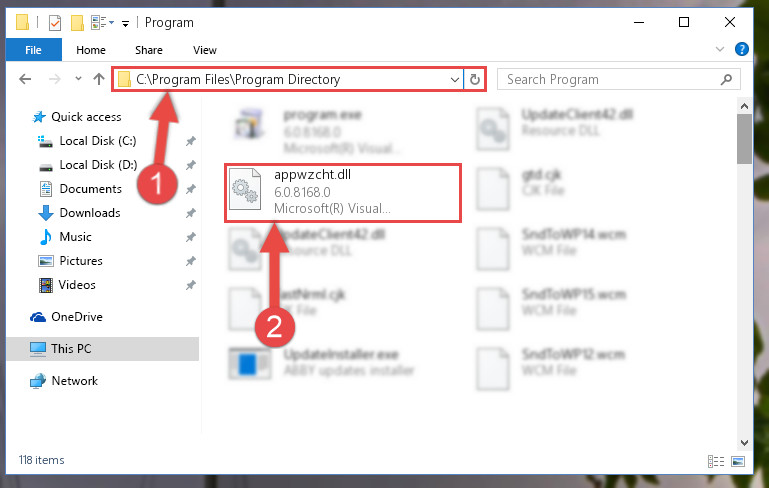Click the 118 items status text

42,460
